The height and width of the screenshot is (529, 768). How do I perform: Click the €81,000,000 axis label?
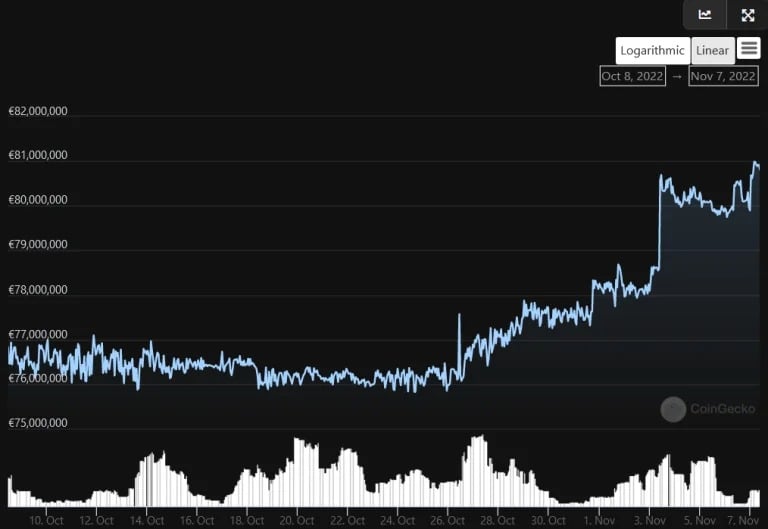[38, 155]
